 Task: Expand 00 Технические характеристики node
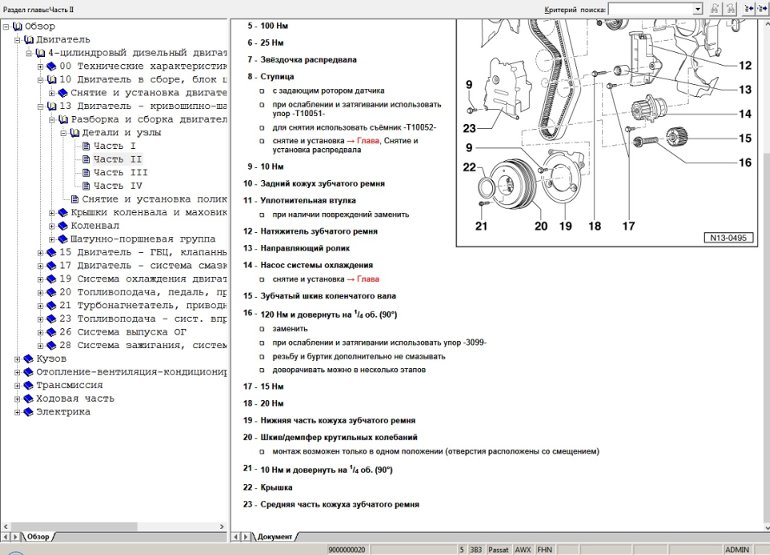40,66
